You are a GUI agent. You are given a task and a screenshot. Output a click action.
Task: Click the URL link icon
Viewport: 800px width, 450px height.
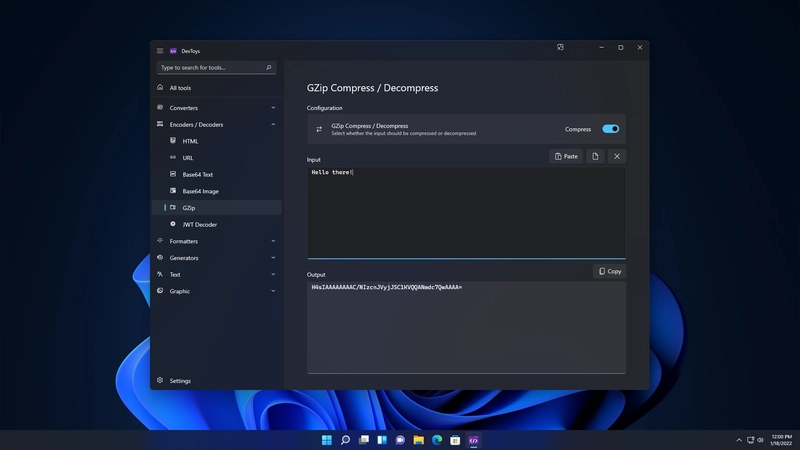pos(173,158)
